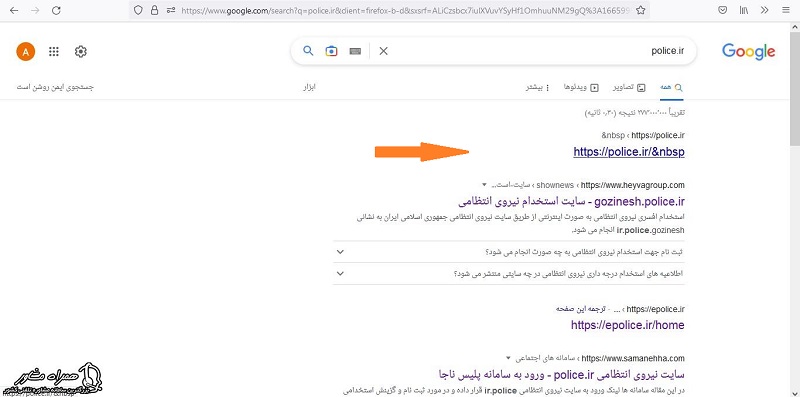Clear the search box with the X
Image resolution: width=800 pixels, height=397 pixels.
point(384,51)
